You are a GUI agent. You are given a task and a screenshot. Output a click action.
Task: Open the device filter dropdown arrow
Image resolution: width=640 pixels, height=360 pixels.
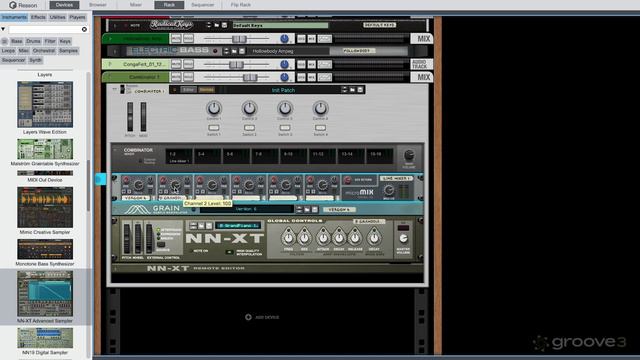pyautogui.click(x=3, y=29)
